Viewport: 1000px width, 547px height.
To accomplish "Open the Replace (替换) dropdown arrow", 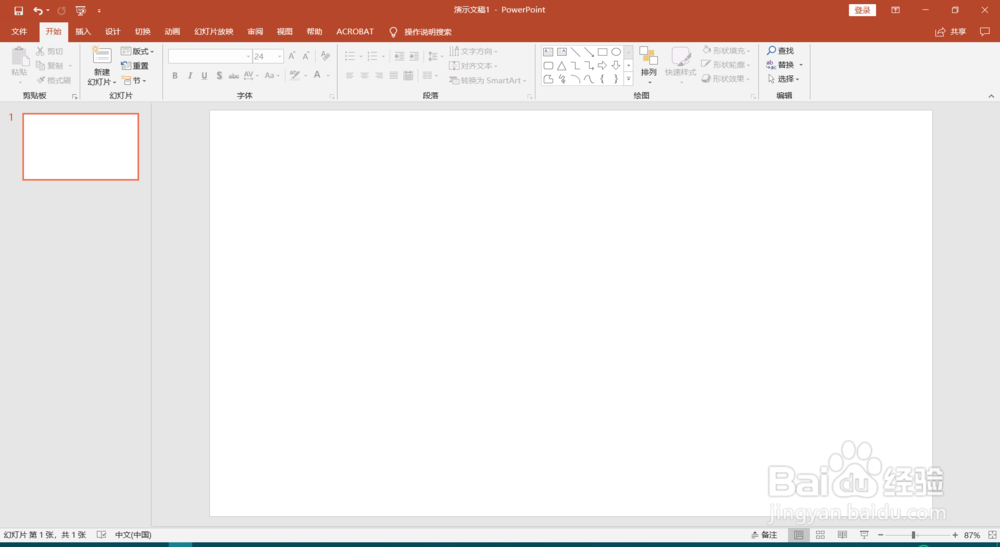I will pos(801,65).
